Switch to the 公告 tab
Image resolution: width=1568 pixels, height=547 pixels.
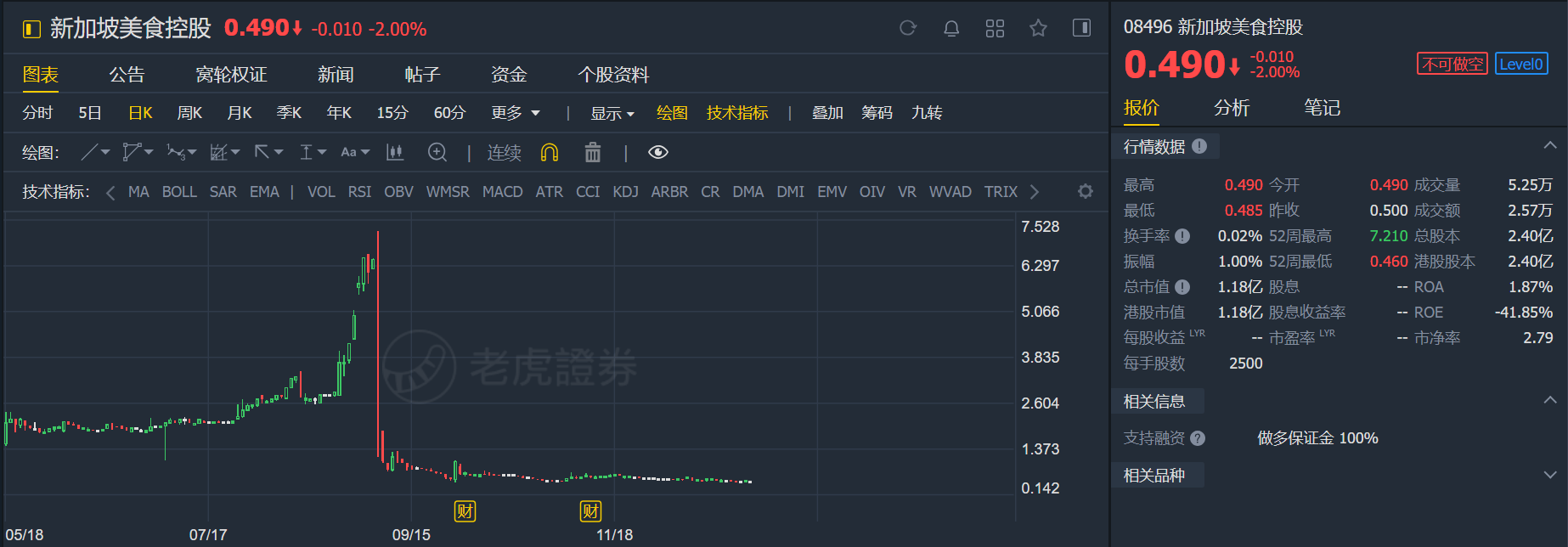click(x=127, y=75)
